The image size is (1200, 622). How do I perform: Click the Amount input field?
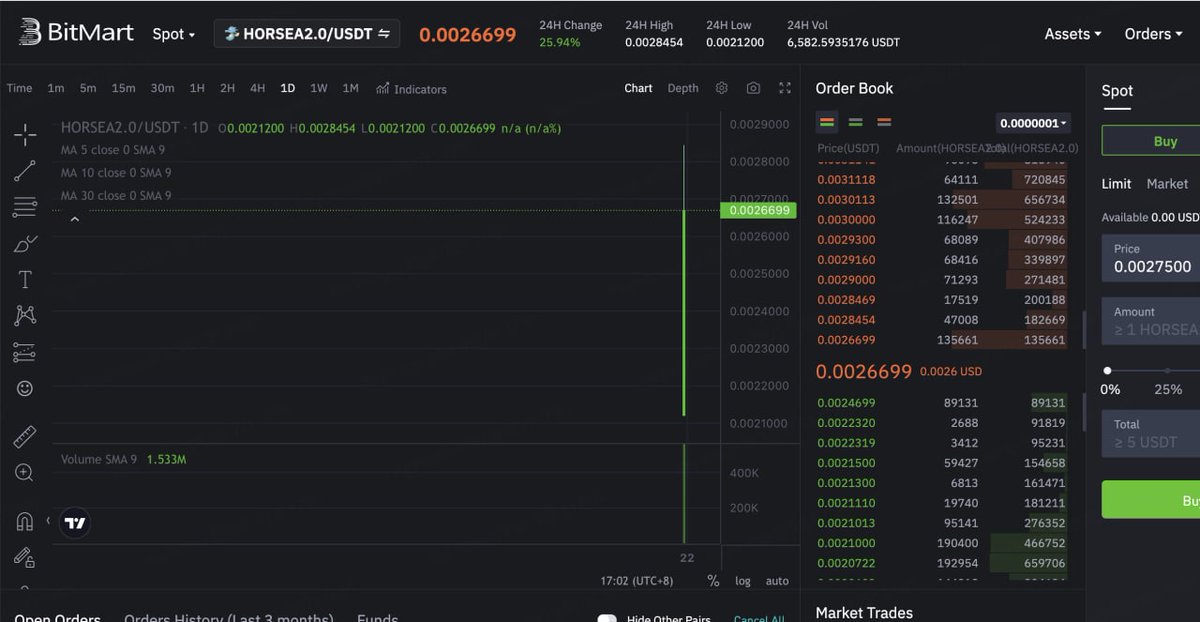click(x=1151, y=321)
